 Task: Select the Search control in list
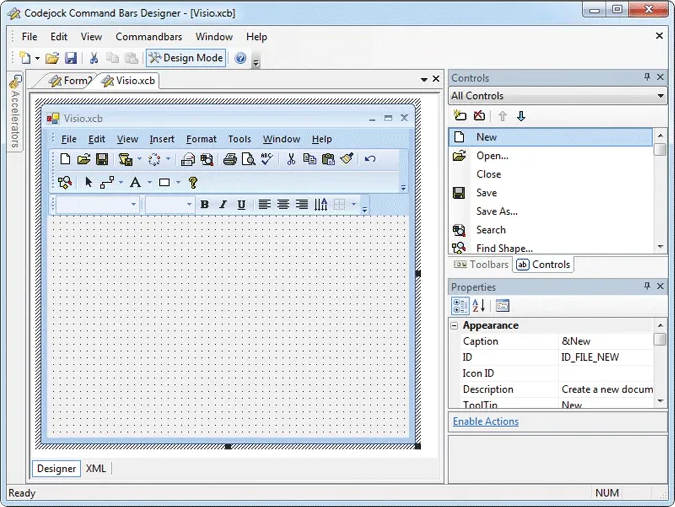click(551, 230)
